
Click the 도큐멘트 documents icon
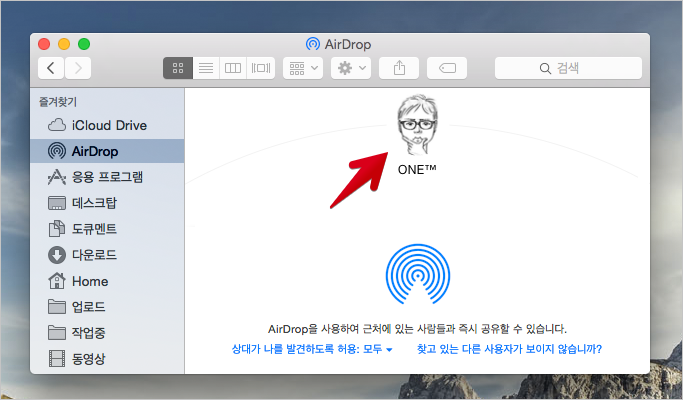point(57,229)
